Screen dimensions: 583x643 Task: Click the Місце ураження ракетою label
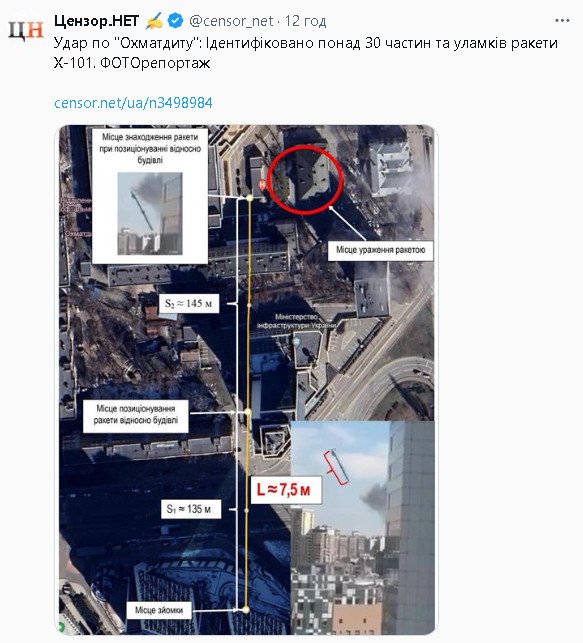tap(380, 250)
